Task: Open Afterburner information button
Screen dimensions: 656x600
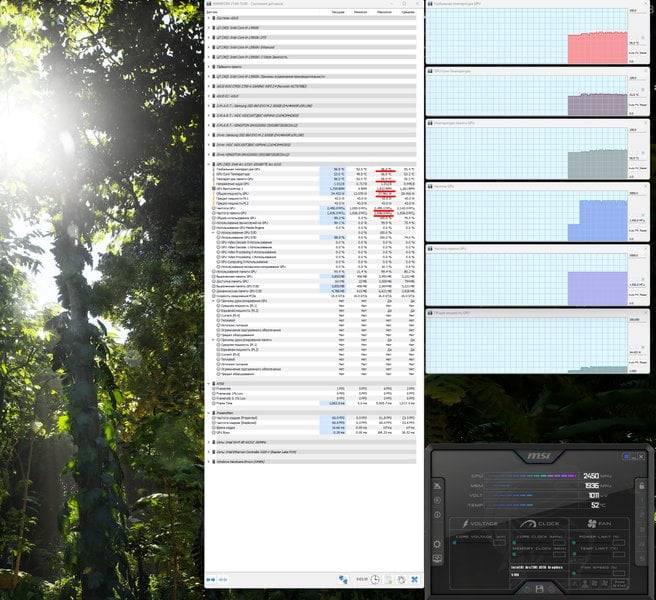Action: coord(437,515)
